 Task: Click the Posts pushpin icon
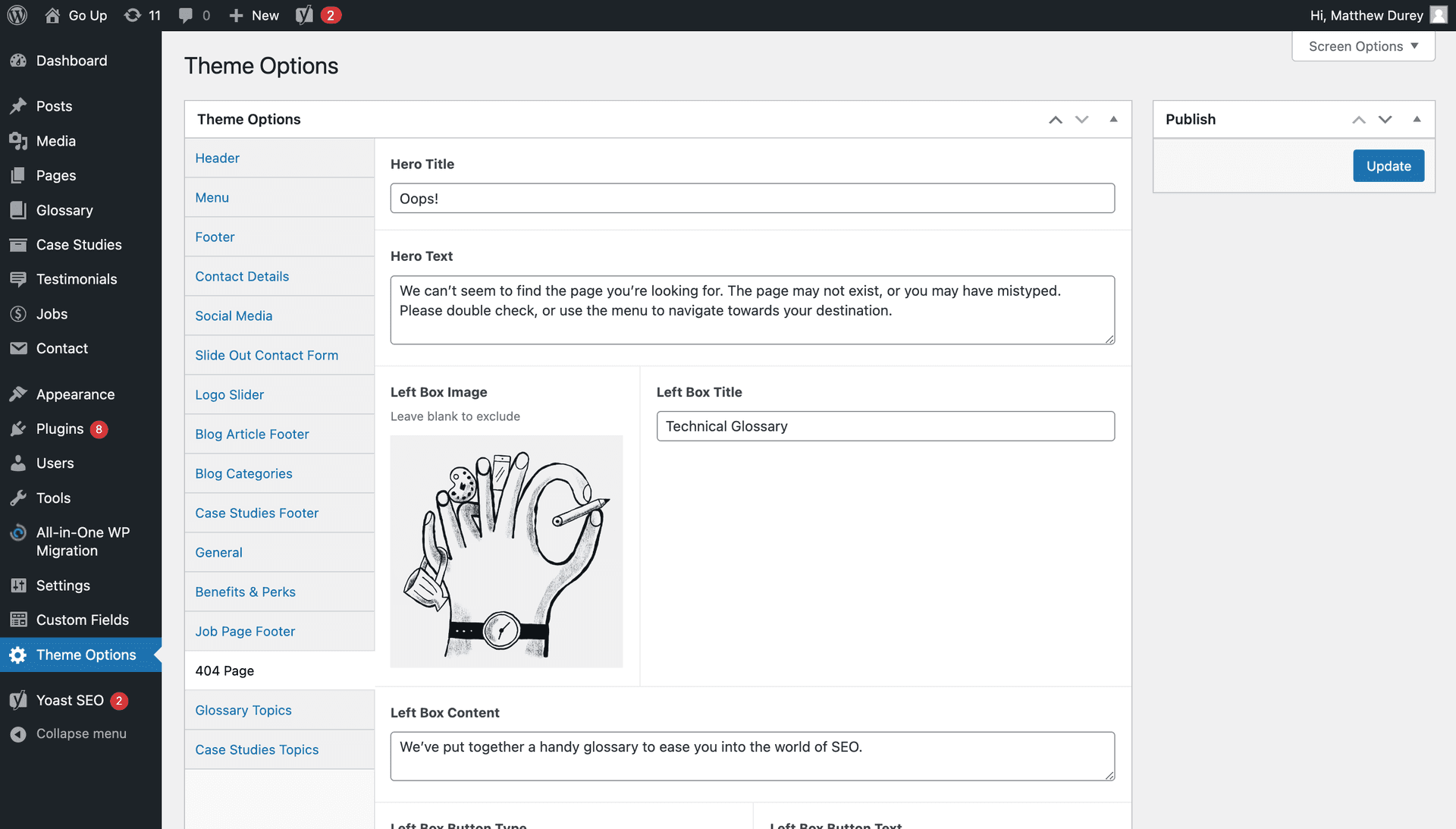18,106
